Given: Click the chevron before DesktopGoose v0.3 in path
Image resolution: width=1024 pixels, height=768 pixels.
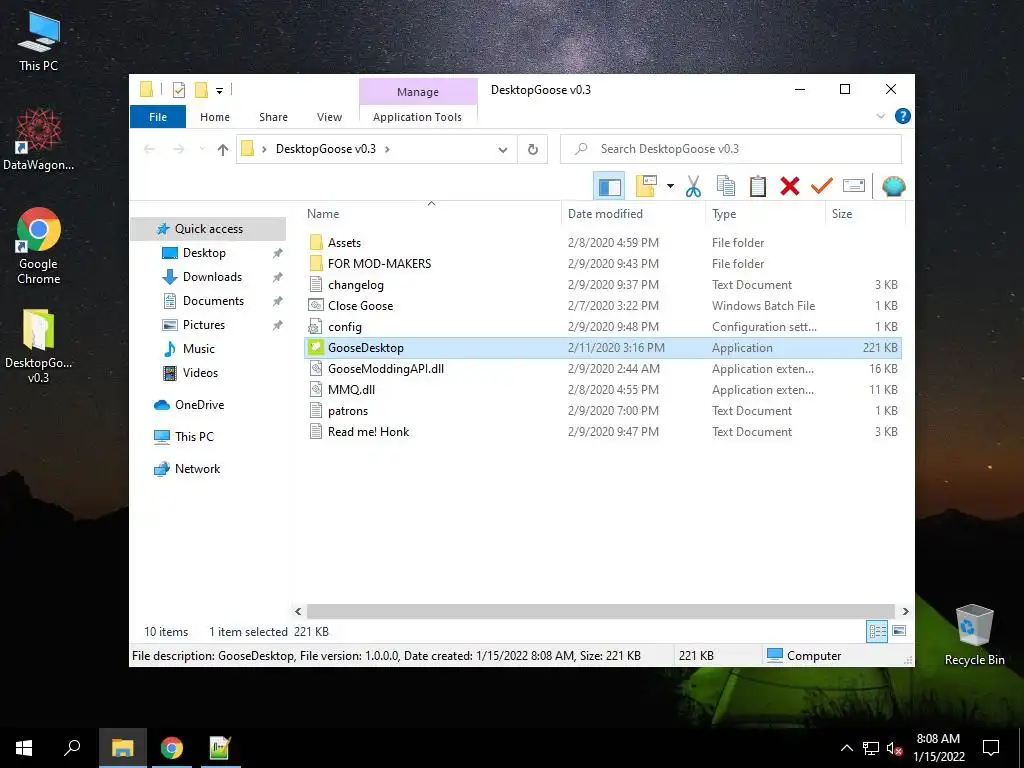Looking at the screenshot, I should (x=264, y=150).
